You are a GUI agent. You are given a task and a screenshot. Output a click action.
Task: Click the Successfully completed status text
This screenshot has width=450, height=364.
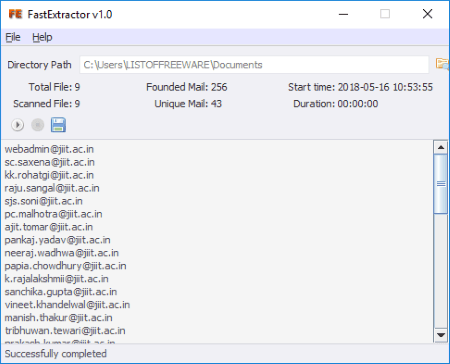(56, 354)
